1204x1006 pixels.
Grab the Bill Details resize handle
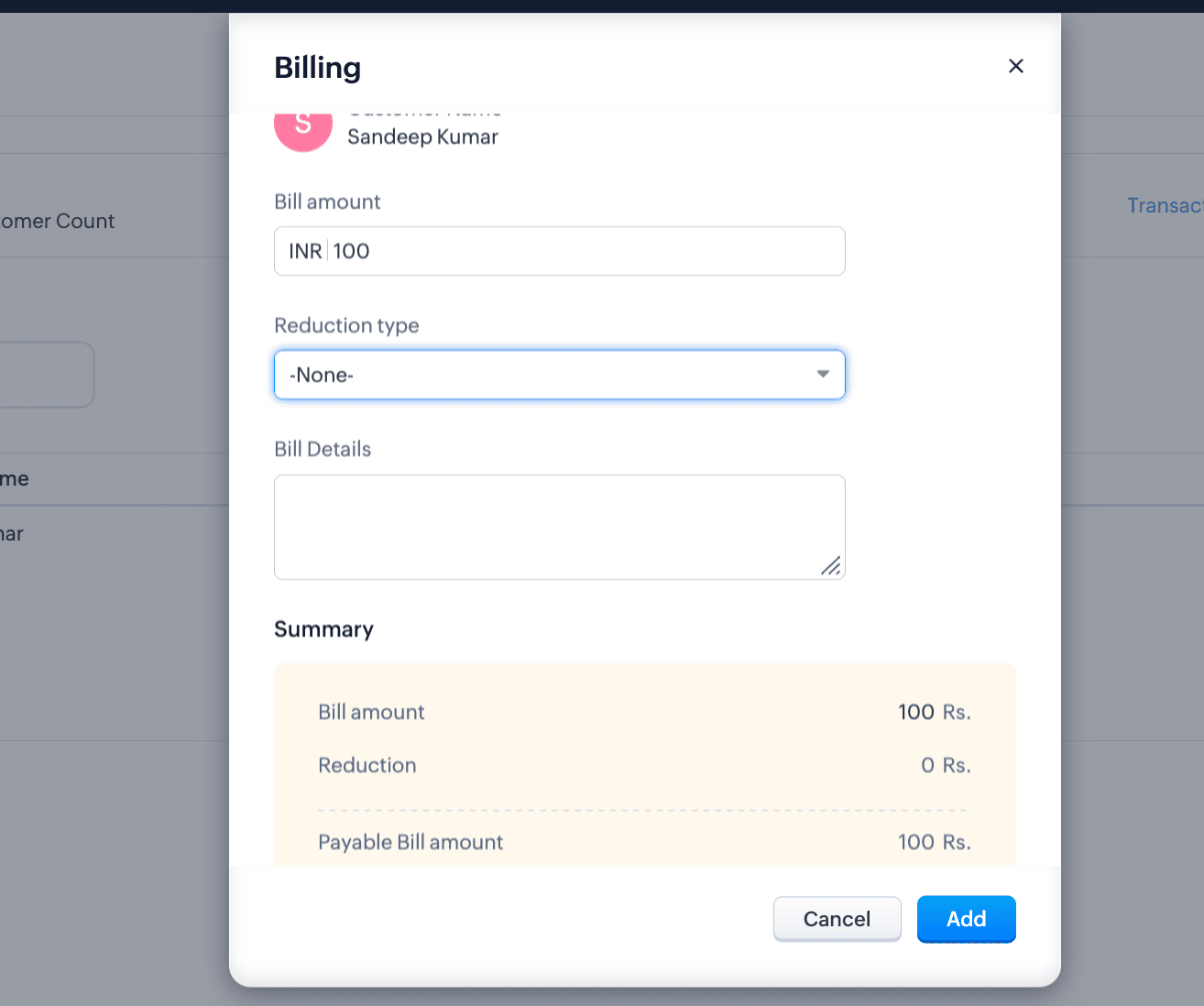tap(831, 566)
